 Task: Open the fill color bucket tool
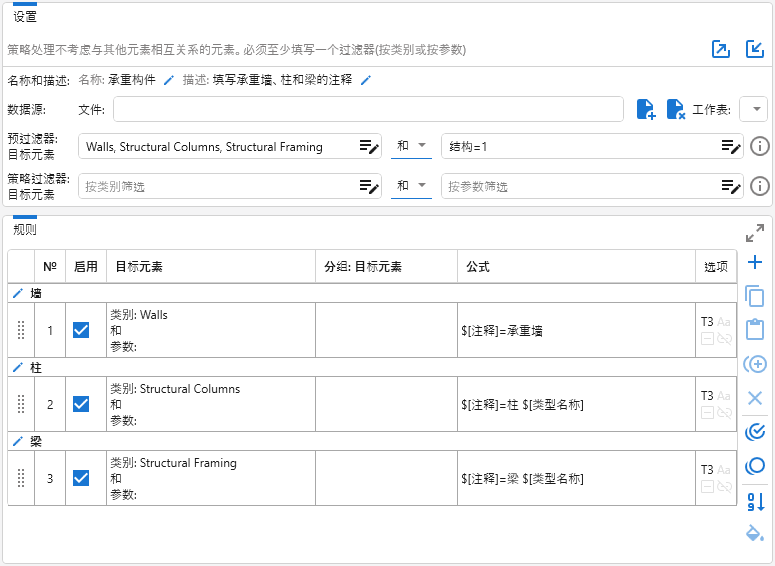tap(755, 533)
